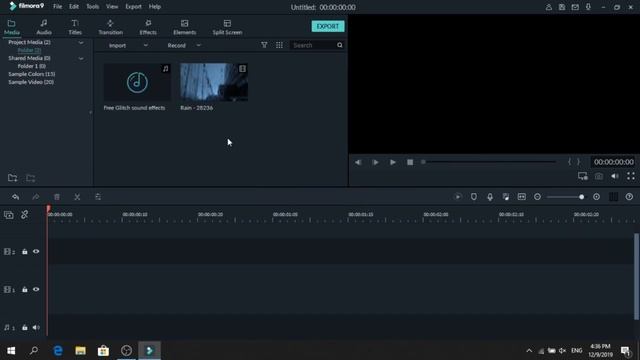
Task: Click the preview volume speaker icon
Action: pos(615,176)
